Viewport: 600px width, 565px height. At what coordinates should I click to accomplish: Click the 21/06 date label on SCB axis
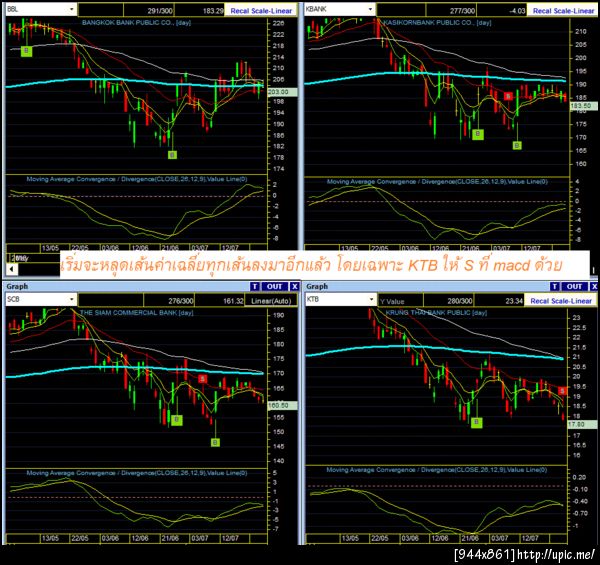170,538
